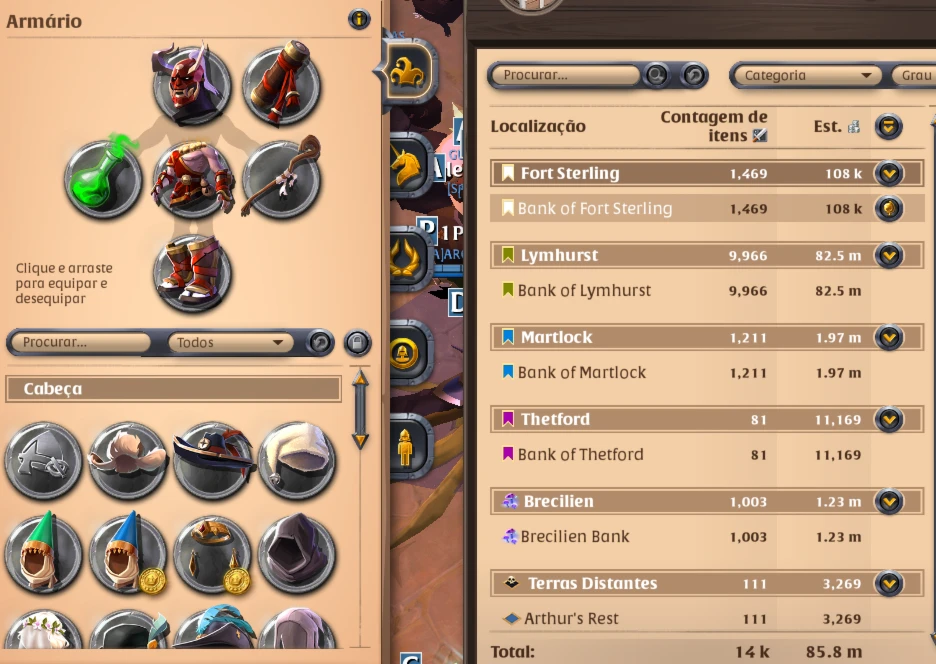This screenshot has height=664, width=936.
Task: Open the unicorn mount sidebar icon
Action: 410,165
